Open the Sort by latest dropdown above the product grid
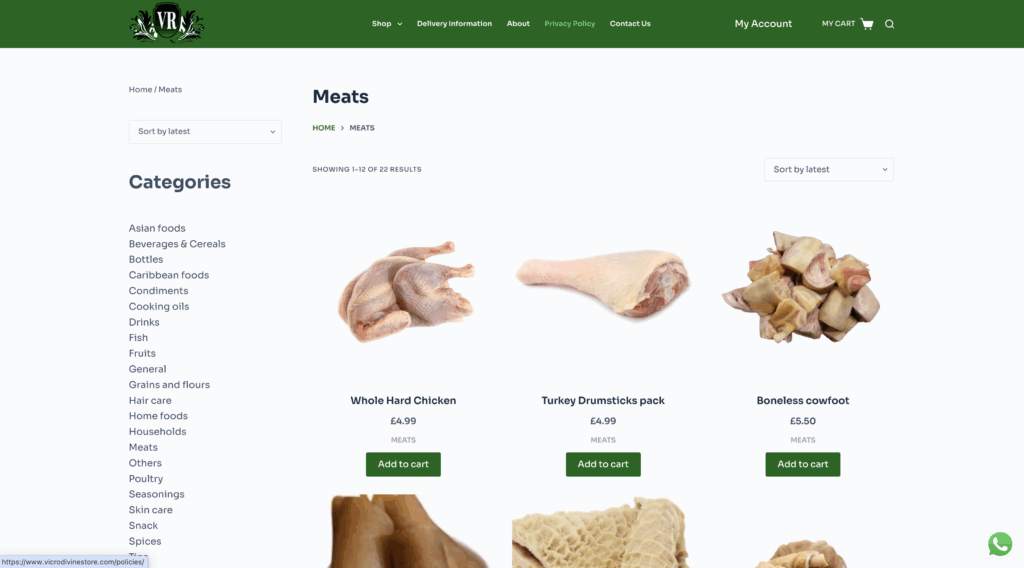This screenshot has width=1024, height=568. [829, 170]
